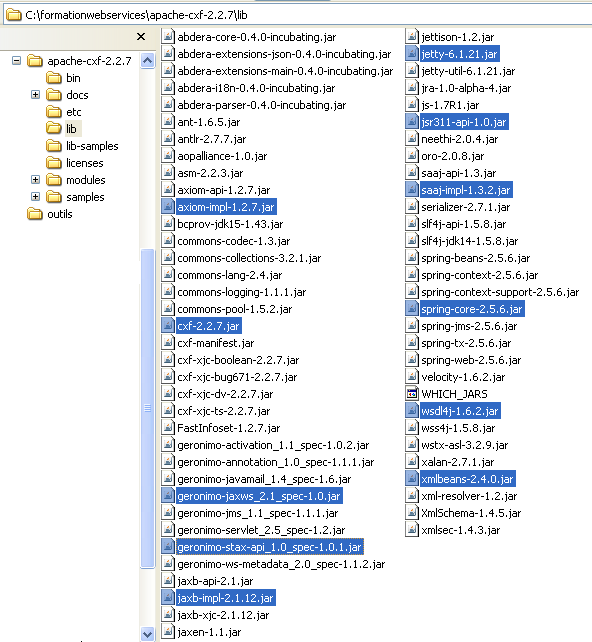Select file jaxb-api-2.1.jar
Screen dimensions: 592x642
point(215,581)
